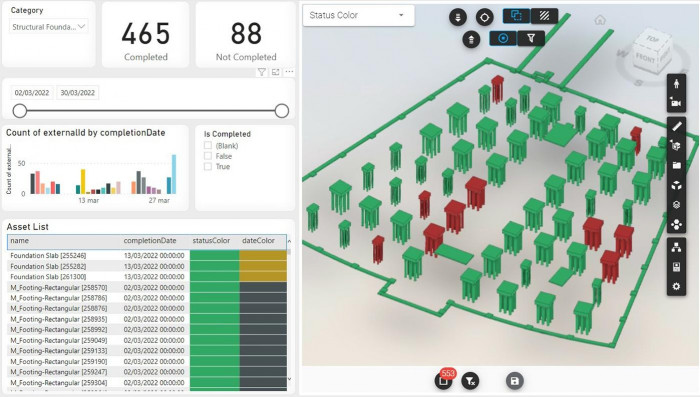Click the camera interactions icon
700x397 pixels.
click(x=676, y=103)
